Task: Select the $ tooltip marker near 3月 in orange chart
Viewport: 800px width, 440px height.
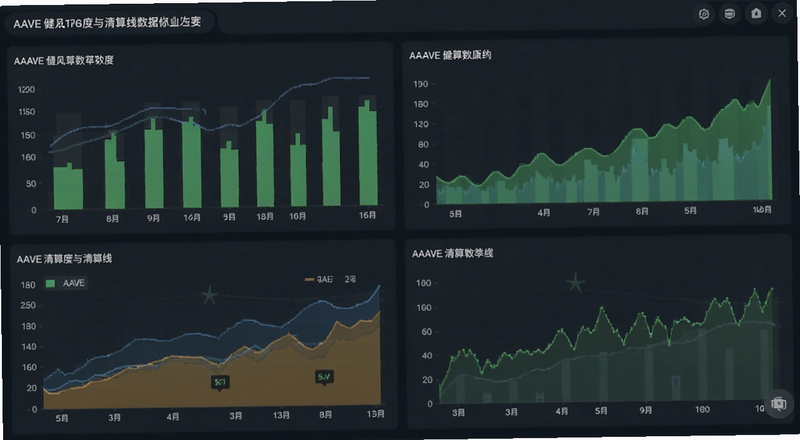Action: coord(220,382)
